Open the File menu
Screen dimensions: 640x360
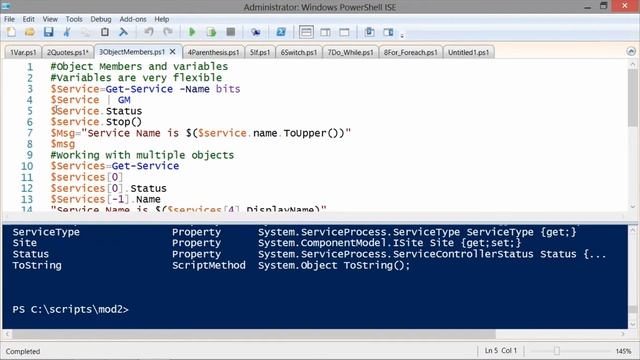[x=9, y=19]
